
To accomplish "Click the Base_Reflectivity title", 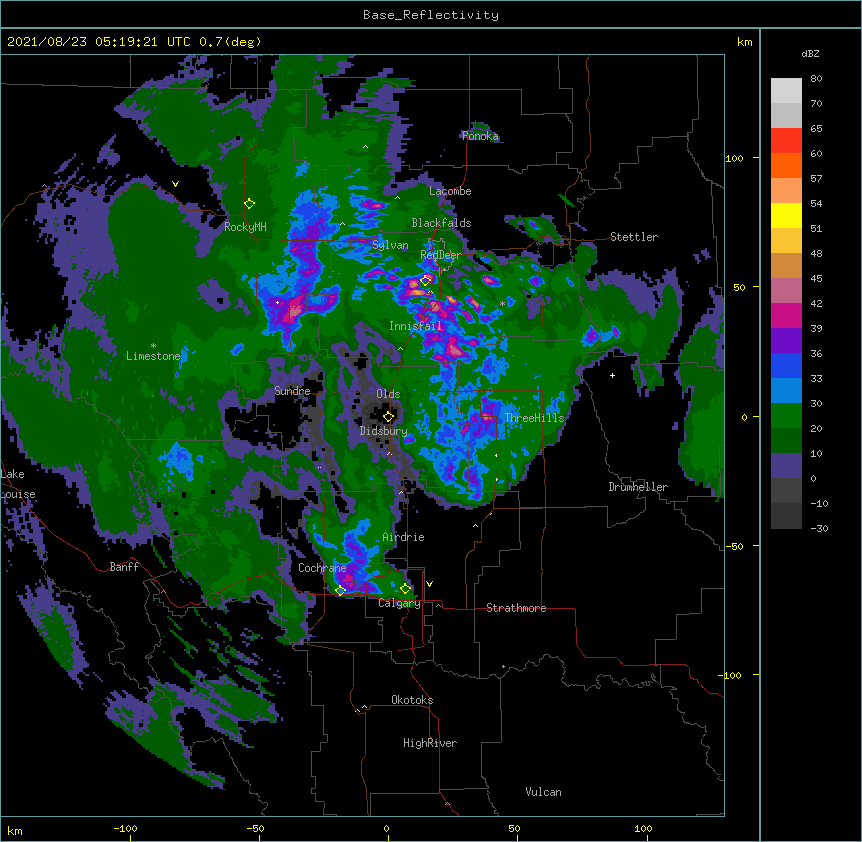I will tap(431, 15).
